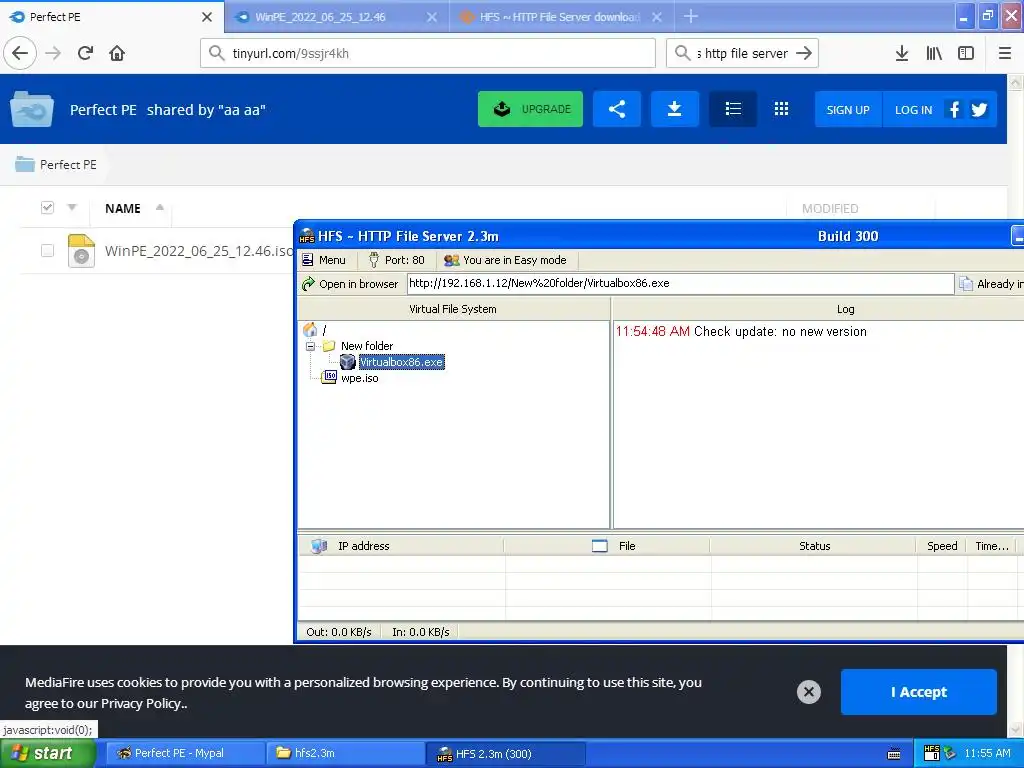The image size is (1024, 768).
Task: Click the browser forward arrow
Action: (x=53, y=53)
